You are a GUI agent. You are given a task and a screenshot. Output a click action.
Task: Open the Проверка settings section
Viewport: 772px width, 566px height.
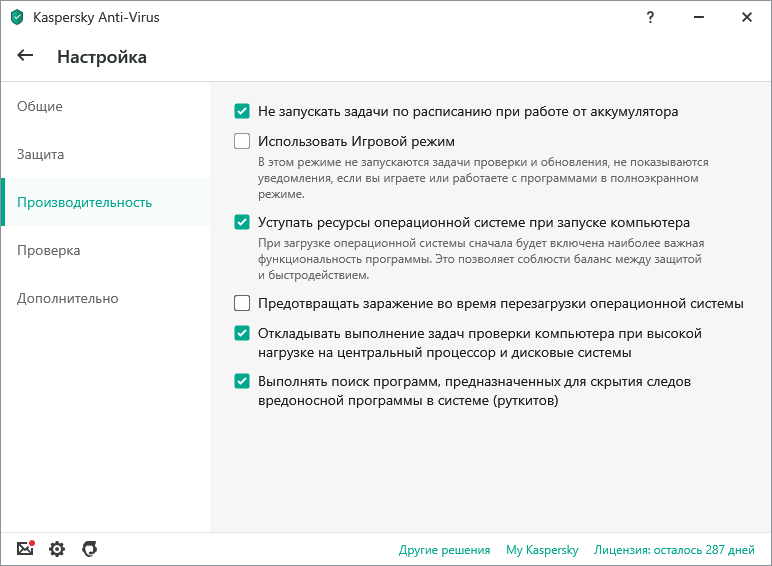pyautogui.click(x=105, y=251)
